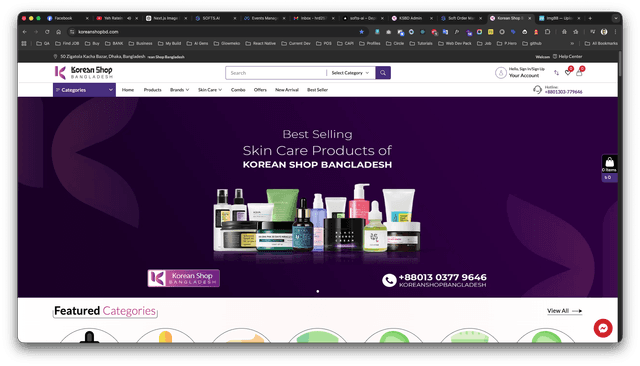Open the Combo menu item

click(238, 90)
